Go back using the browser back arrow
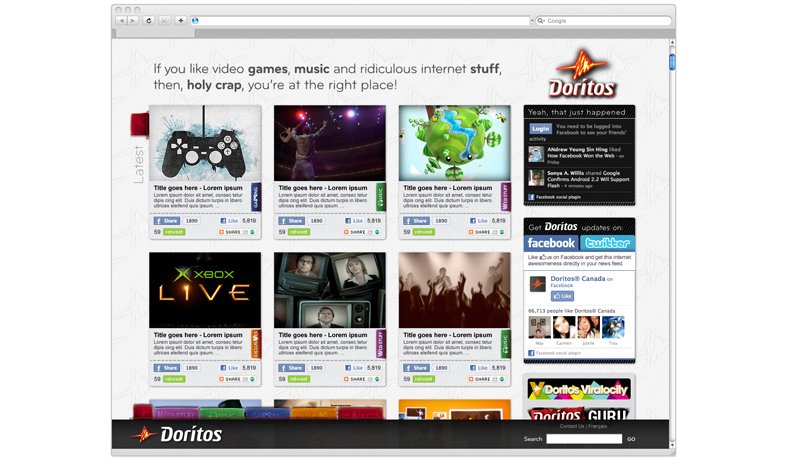Viewport: 800px width, 460px height. 121,20
